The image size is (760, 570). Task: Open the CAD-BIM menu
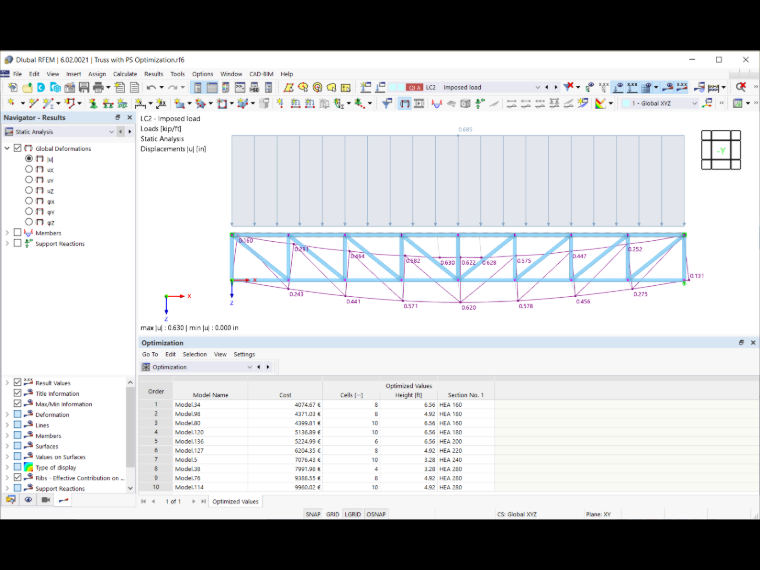[261, 74]
